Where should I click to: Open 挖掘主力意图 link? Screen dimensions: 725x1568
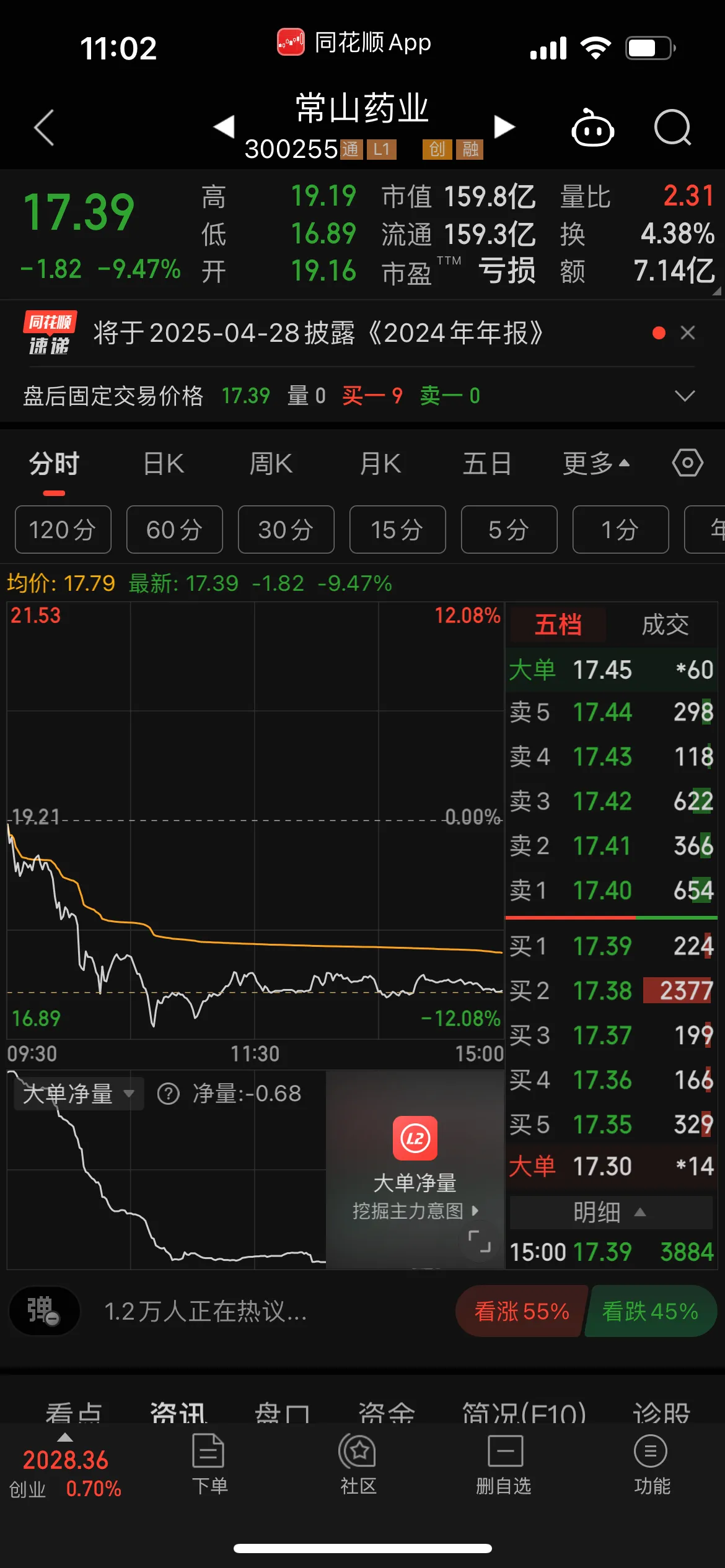pyautogui.click(x=415, y=1211)
